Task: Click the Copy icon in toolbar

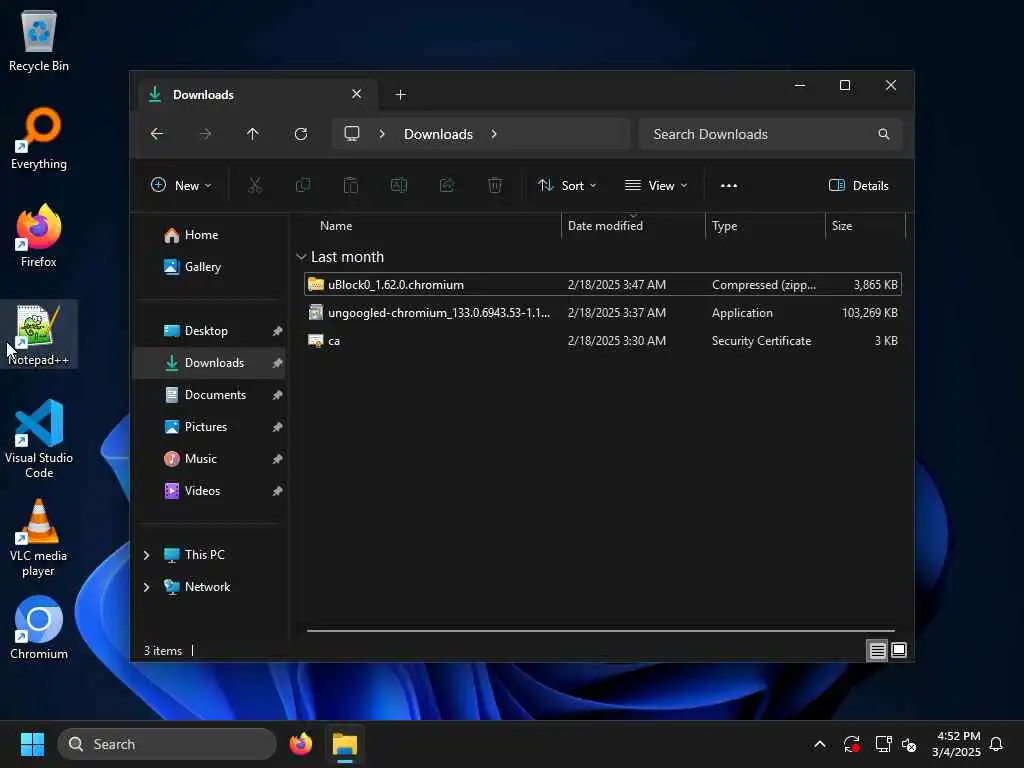Action: coord(302,185)
